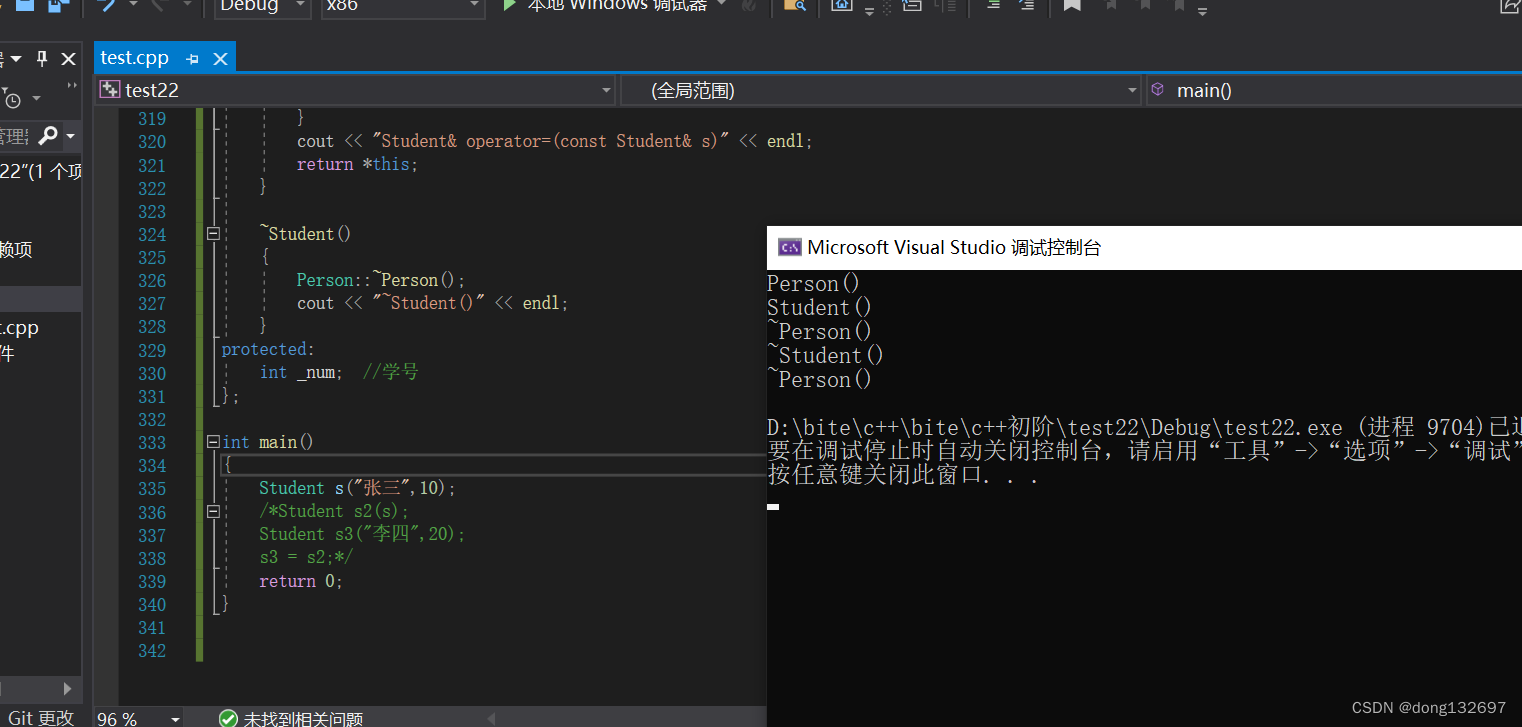Toggle auto-hide pin on the side panel
This screenshot has height=727, width=1522.
[x=42, y=59]
